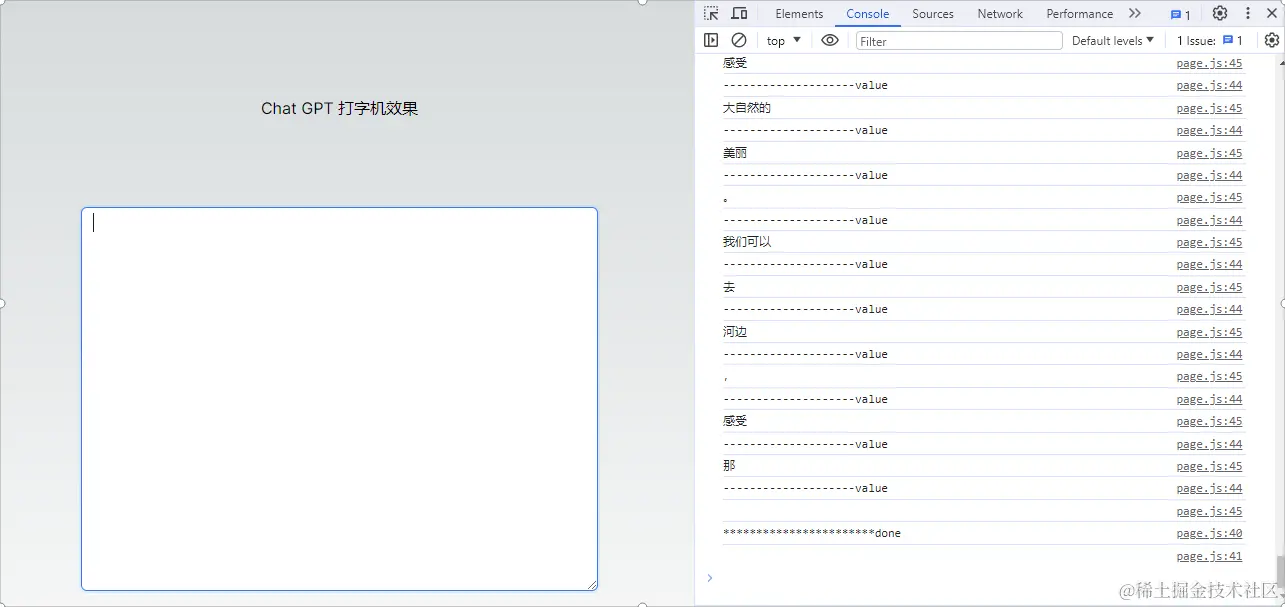Open the DevTools three-dot customize menu

click(x=1248, y=14)
